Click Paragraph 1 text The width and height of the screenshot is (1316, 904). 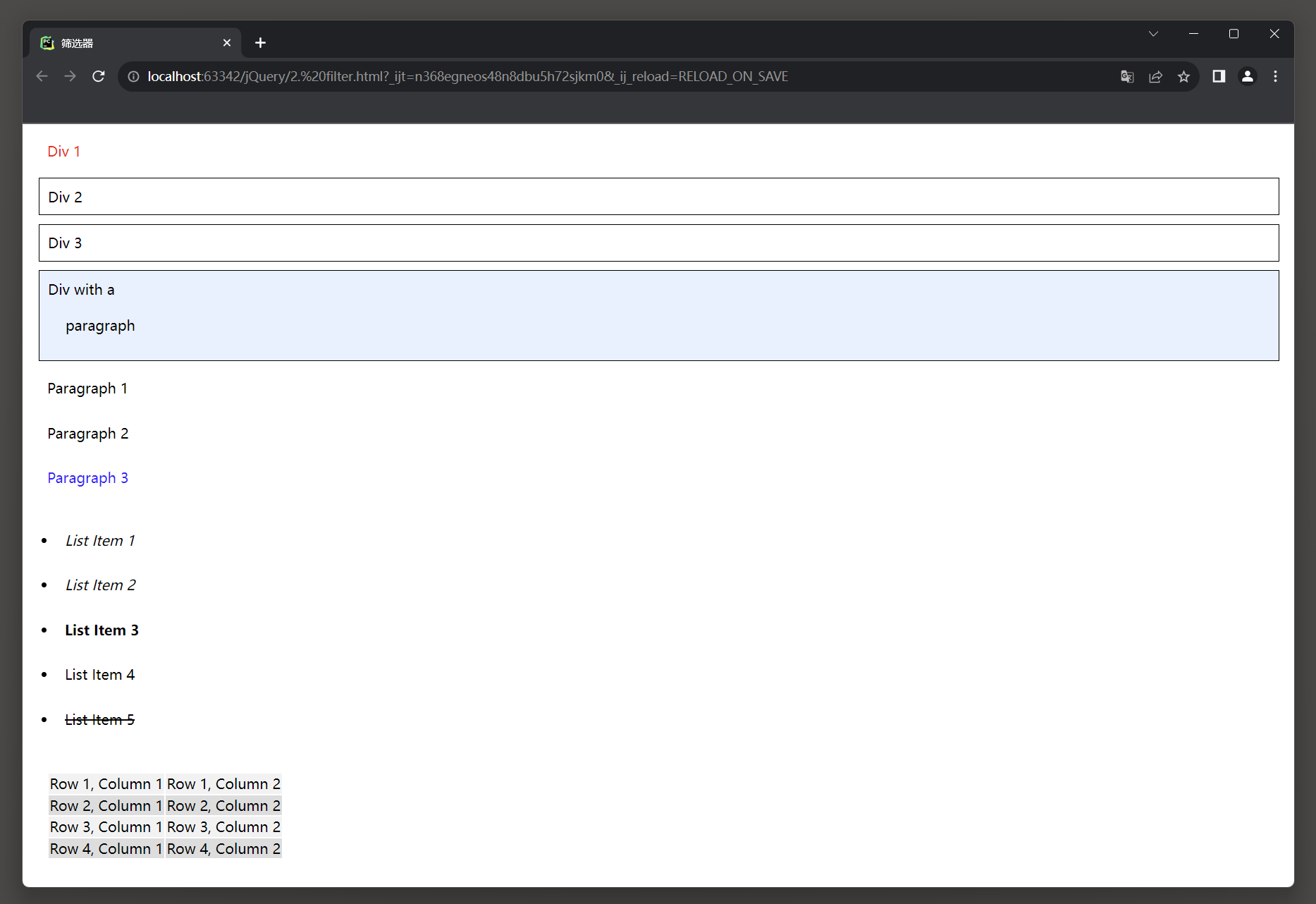pyautogui.click(x=87, y=389)
